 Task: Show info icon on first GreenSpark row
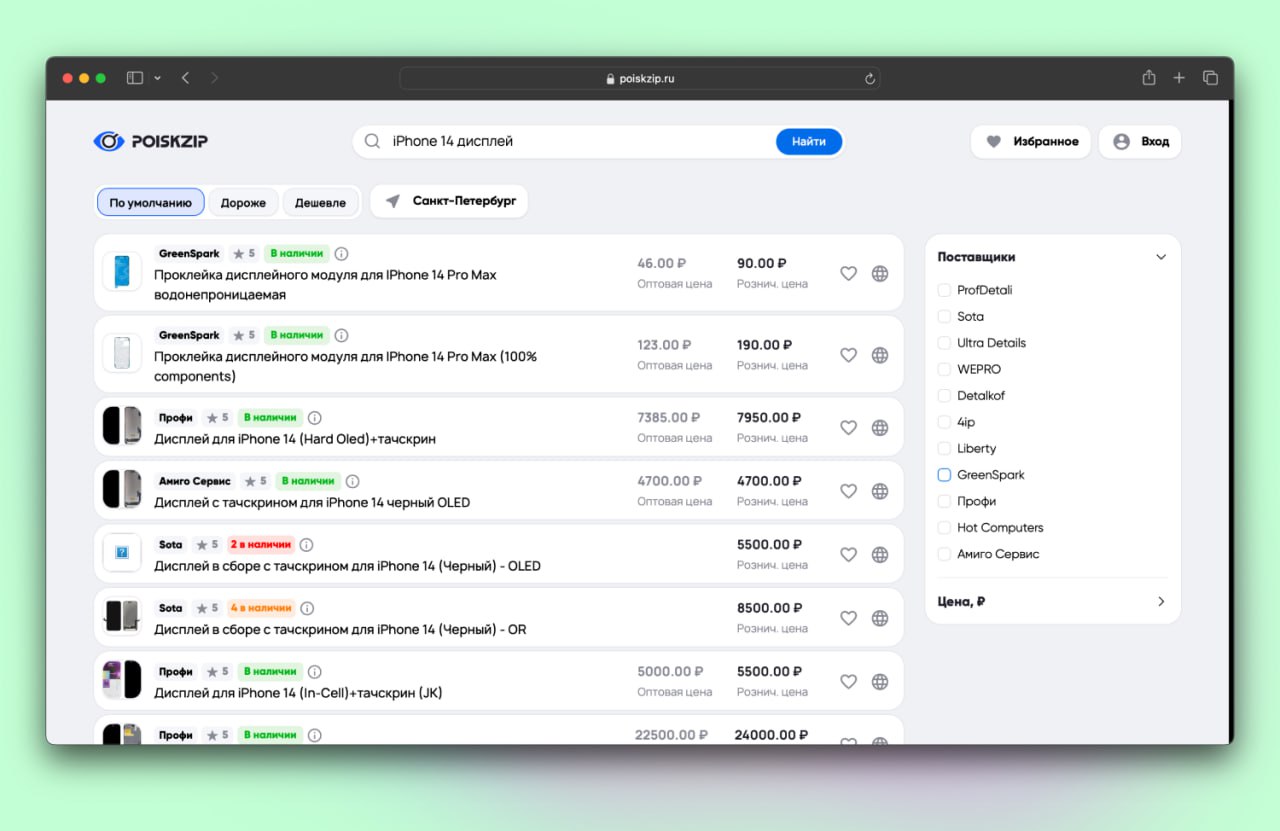(341, 254)
